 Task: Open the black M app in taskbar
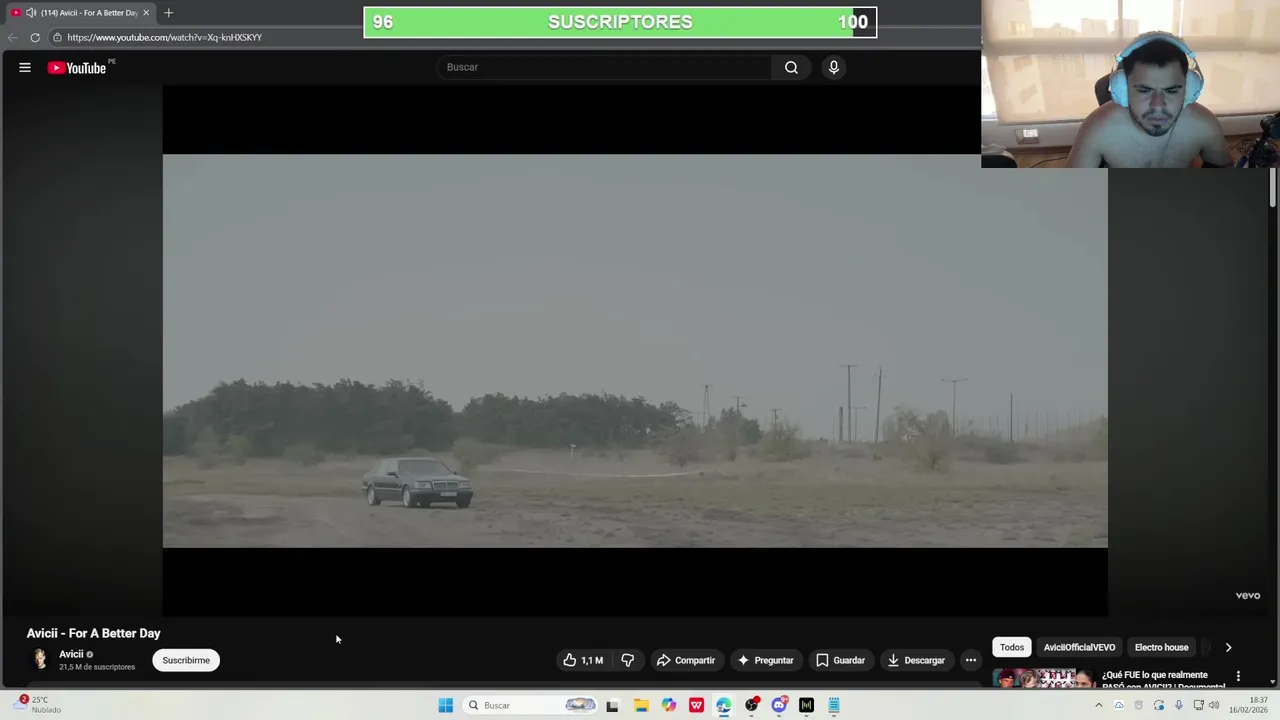806,705
